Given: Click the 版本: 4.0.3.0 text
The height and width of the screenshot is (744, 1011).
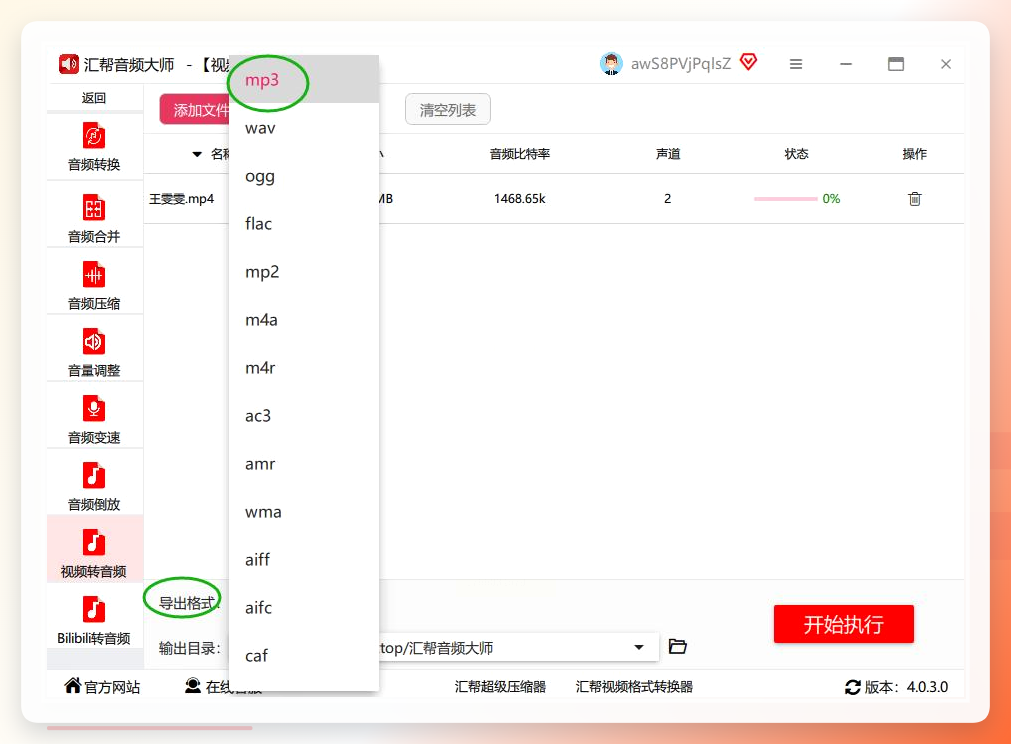Looking at the screenshot, I should coord(906,687).
